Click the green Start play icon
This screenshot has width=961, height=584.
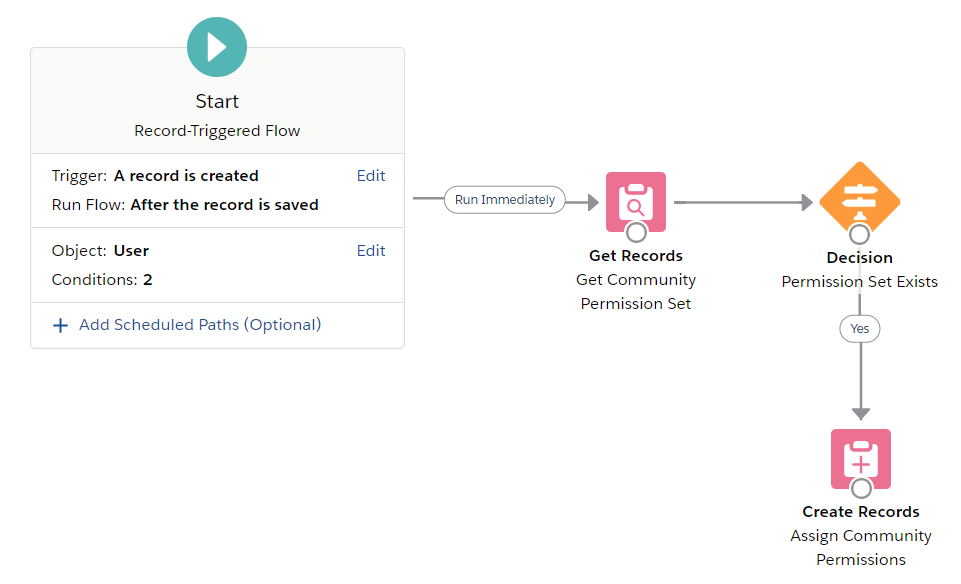click(x=217, y=47)
